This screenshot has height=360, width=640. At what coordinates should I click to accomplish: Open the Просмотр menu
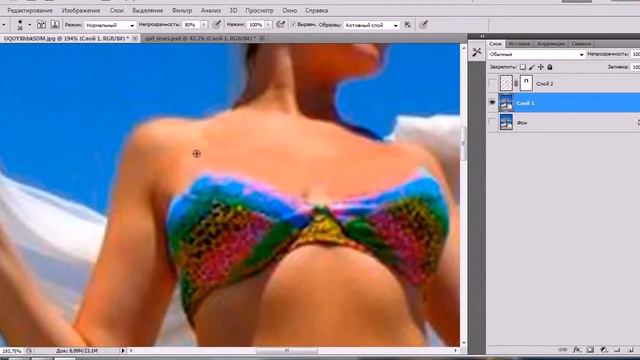259,11
